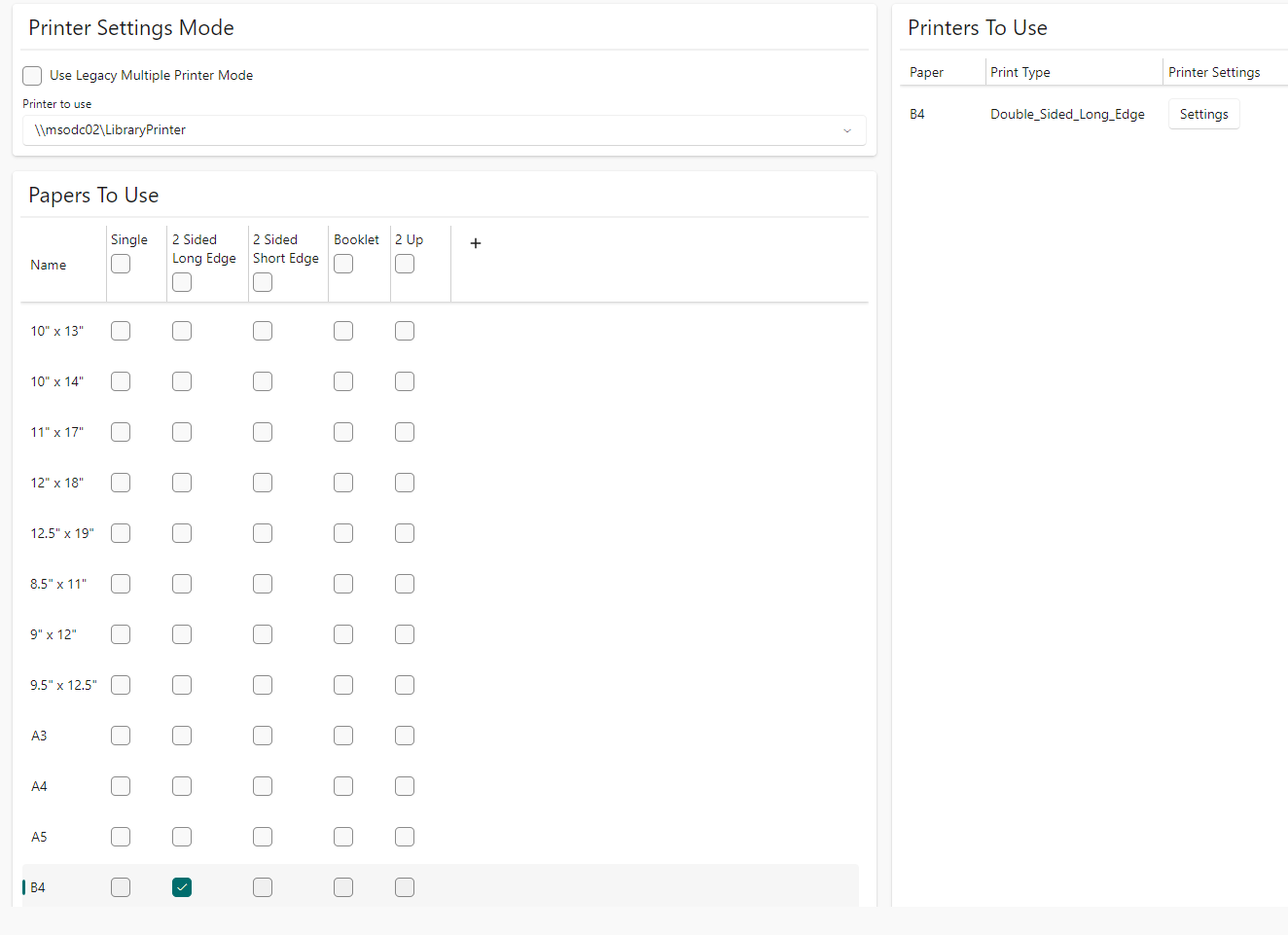Check the Single column header checkbox

click(121, 264)
